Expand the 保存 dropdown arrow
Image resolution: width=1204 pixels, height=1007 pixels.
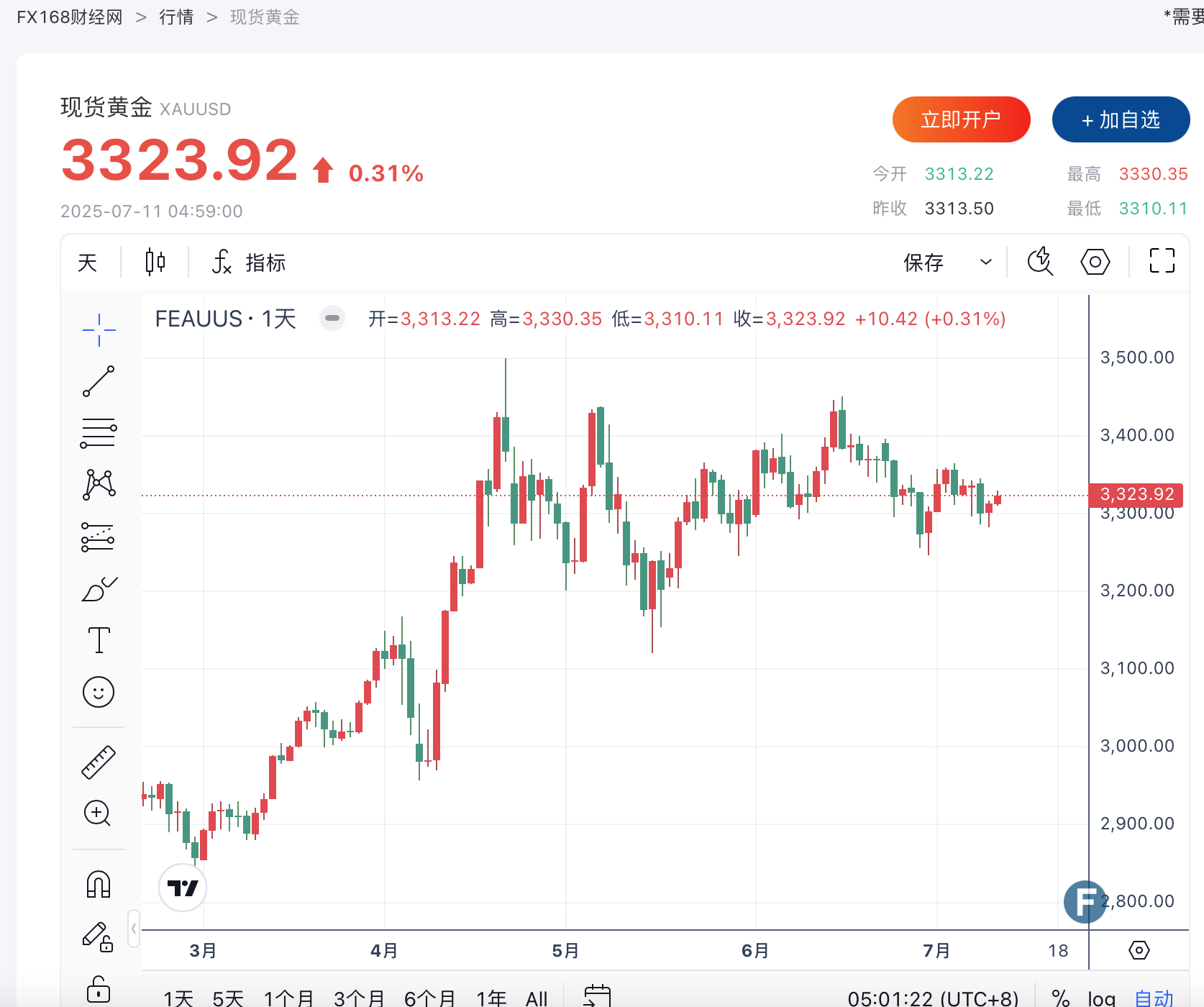pos(986,263)
